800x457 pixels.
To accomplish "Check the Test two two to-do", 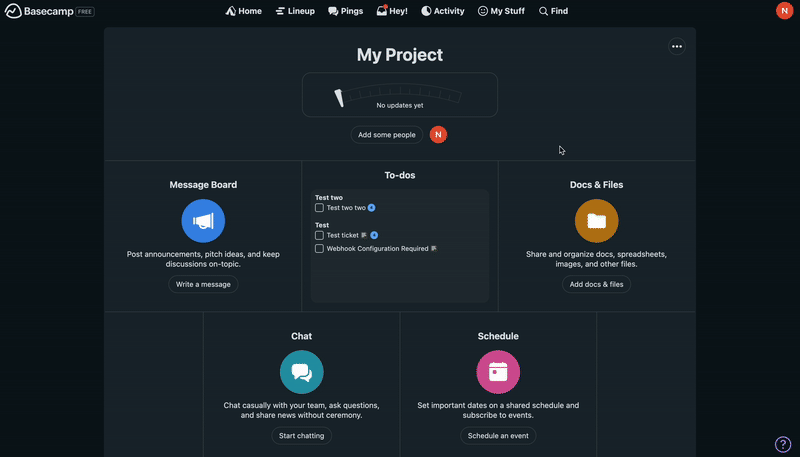I will click(319, 208).
